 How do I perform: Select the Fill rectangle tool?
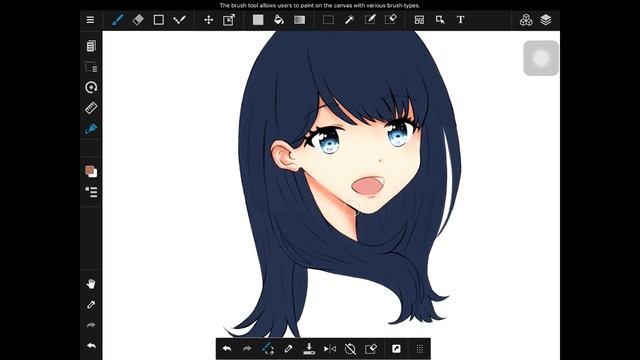(258, 20)
